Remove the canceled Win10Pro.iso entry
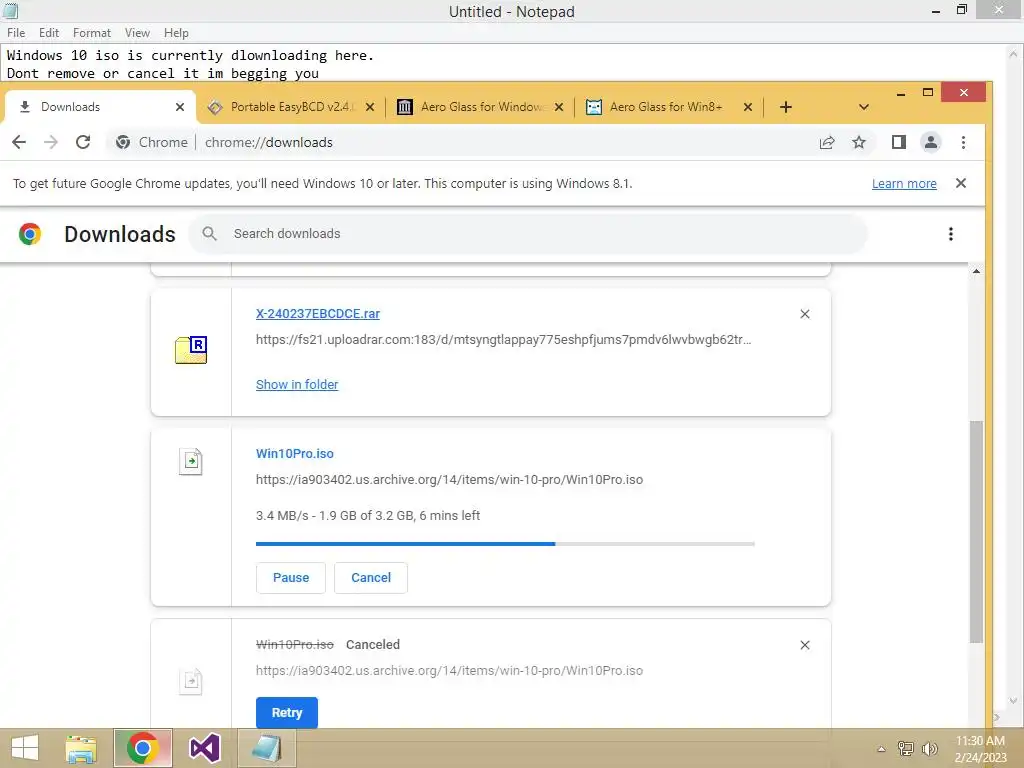 pos(805,645)
